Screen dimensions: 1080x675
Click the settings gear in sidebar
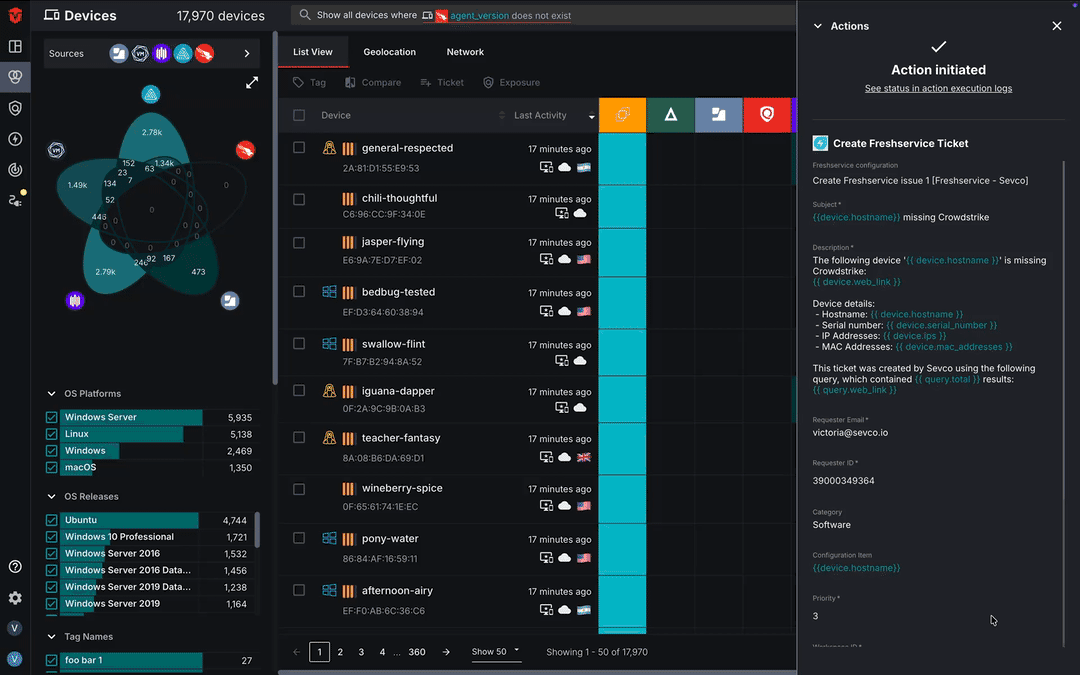click(x=15, y=598)
